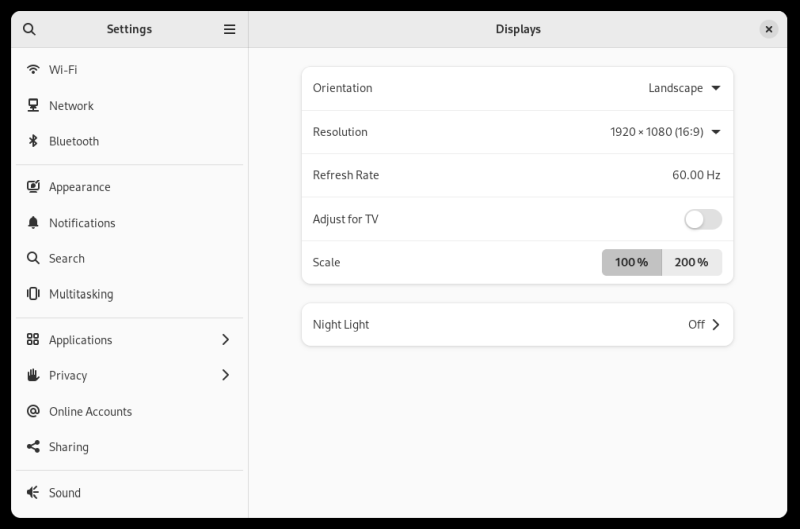Screen dimensions: 800x529
Task: Click the Wi-Fi icon in sidebar
Action: pyautogui.click(x=33, y=70)
